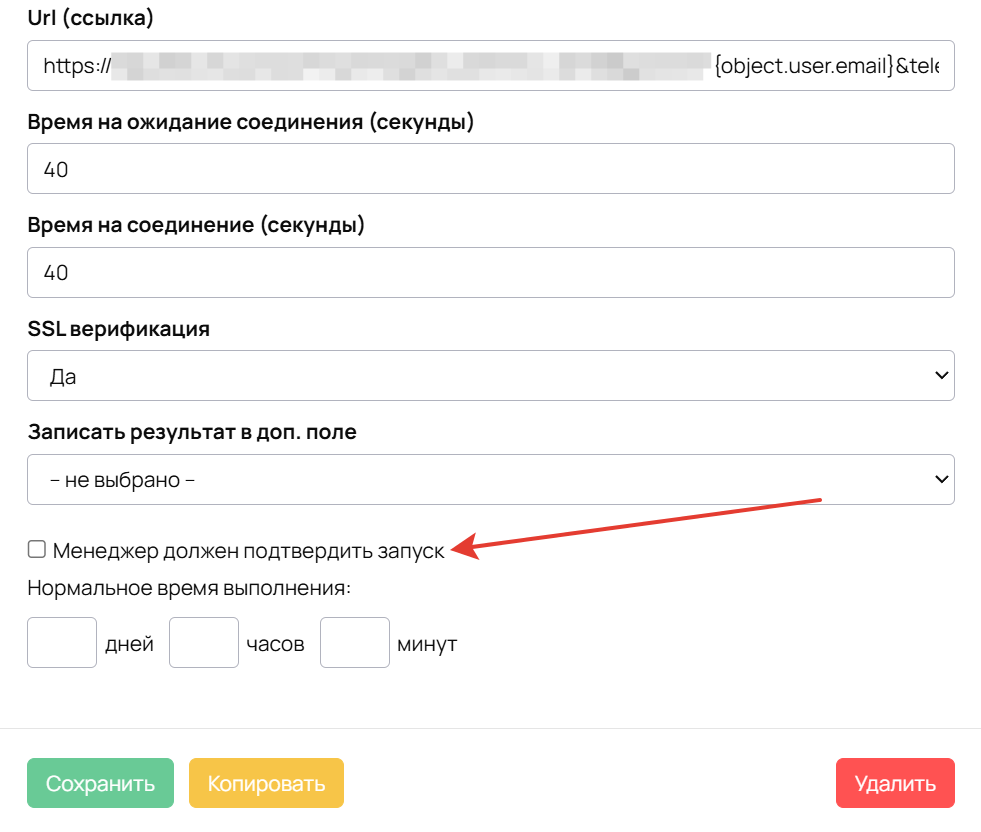Image resolution: width=981 pixels, height=832 pixels.
Task: Click the SSL верификация dropdown chevron
Action: coord(941,375)
